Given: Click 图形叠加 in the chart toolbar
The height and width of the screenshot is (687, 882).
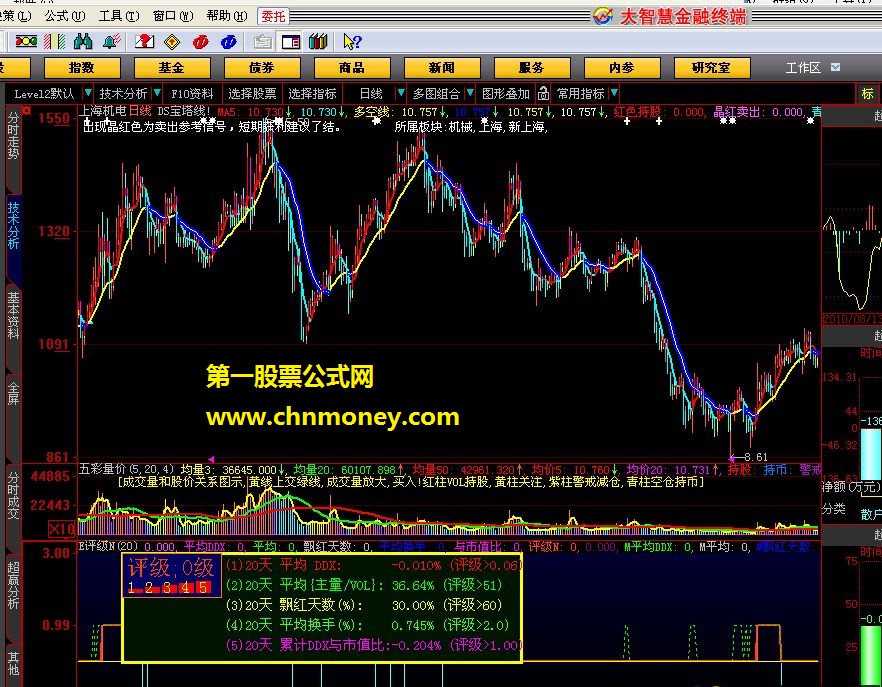Looking at the screenshot, I should [x=506, y=93].
